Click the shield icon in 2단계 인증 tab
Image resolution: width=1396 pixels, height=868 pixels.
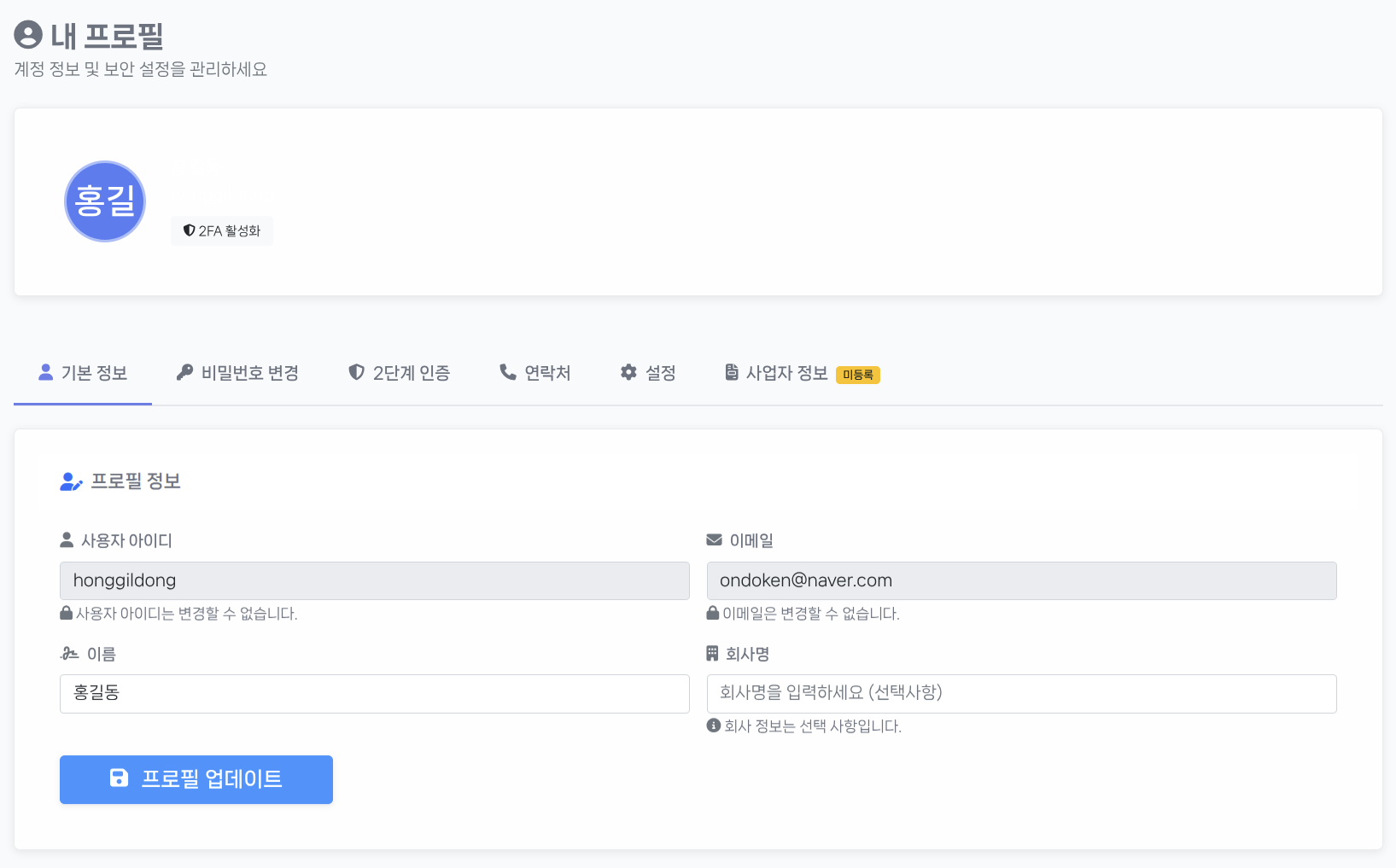[356, 372]
